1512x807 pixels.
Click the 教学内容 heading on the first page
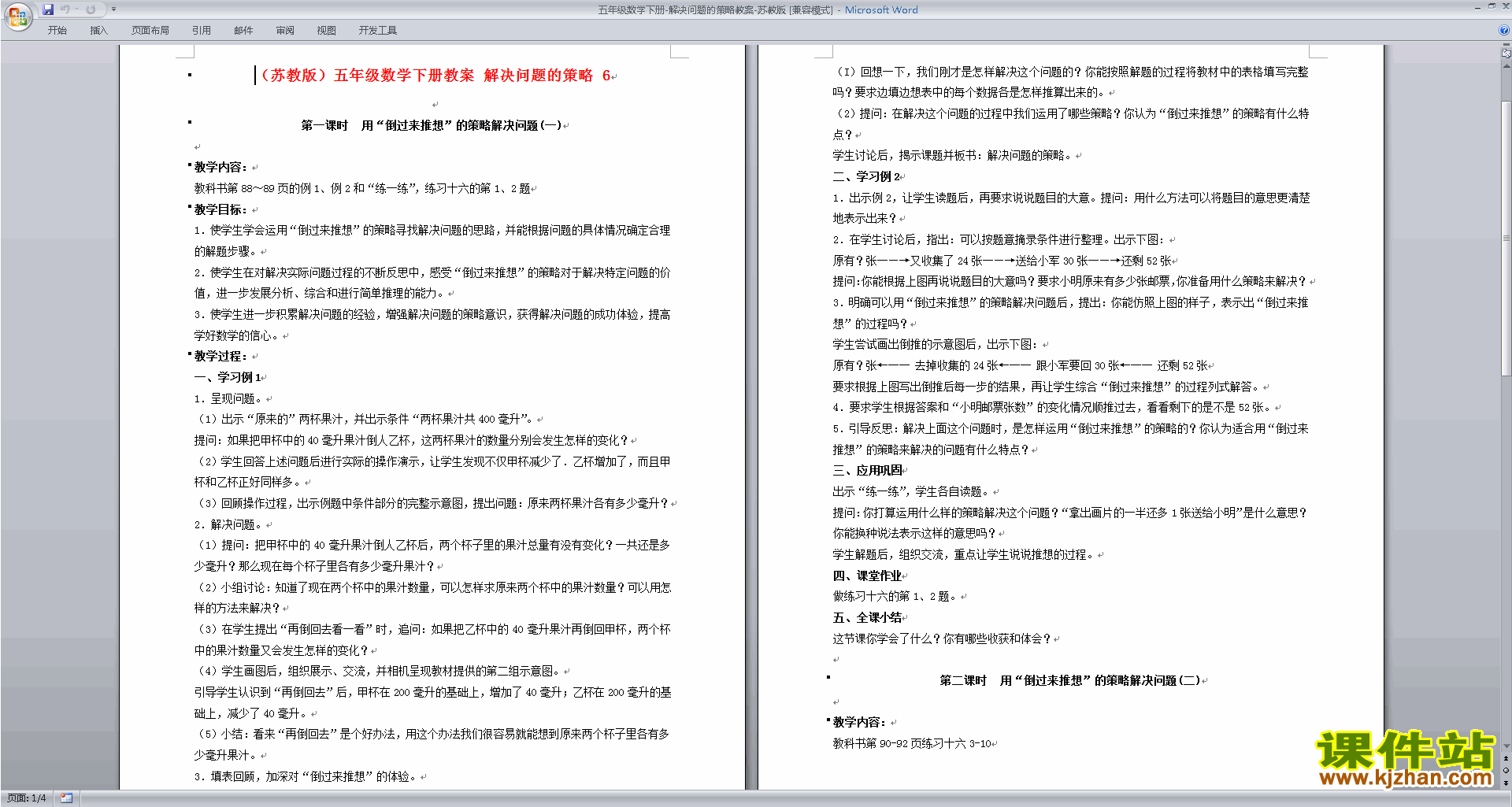pyautogui.click(x=221, y=167)
